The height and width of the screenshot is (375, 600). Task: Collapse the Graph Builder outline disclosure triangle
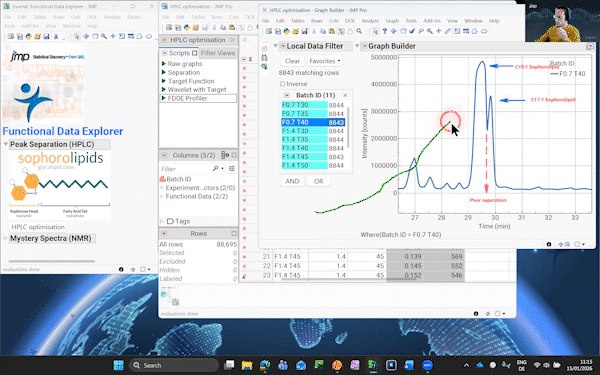[357, 46]
